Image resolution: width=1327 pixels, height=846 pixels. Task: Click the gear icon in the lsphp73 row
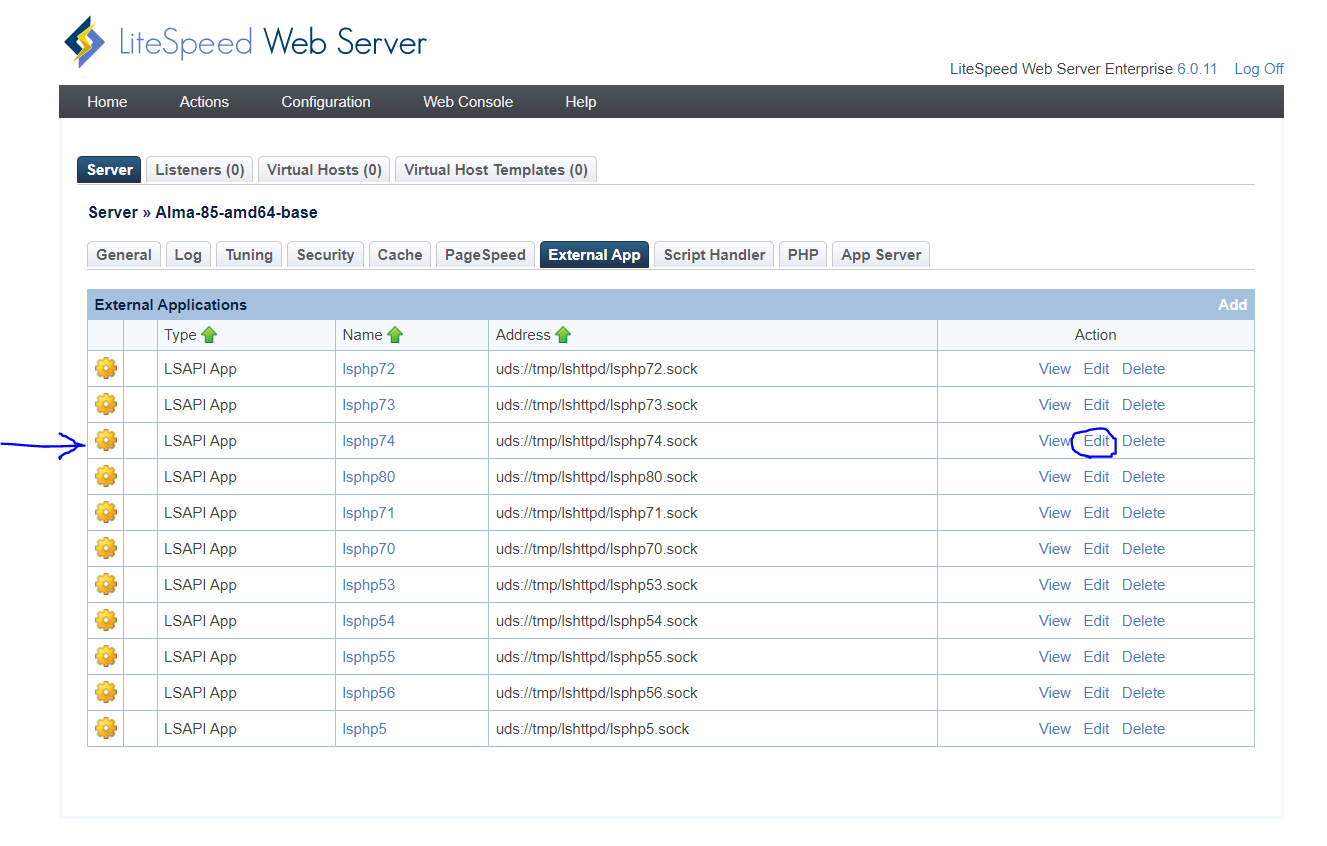point(106,405)
